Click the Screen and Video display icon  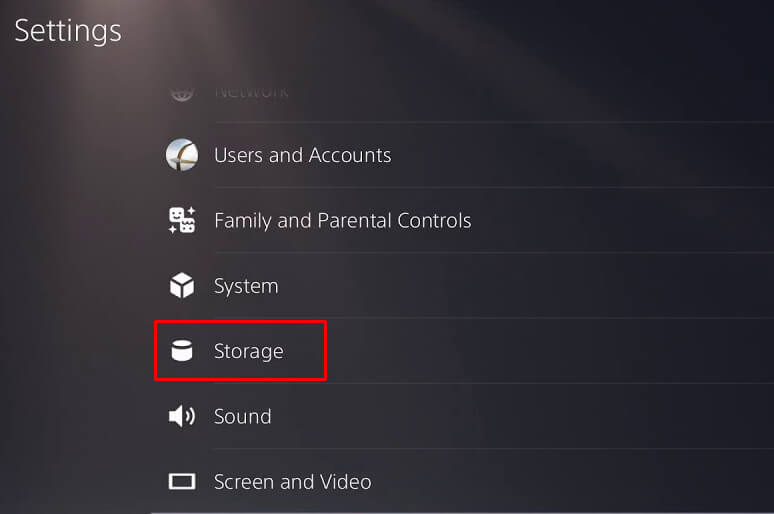(181, 482)
